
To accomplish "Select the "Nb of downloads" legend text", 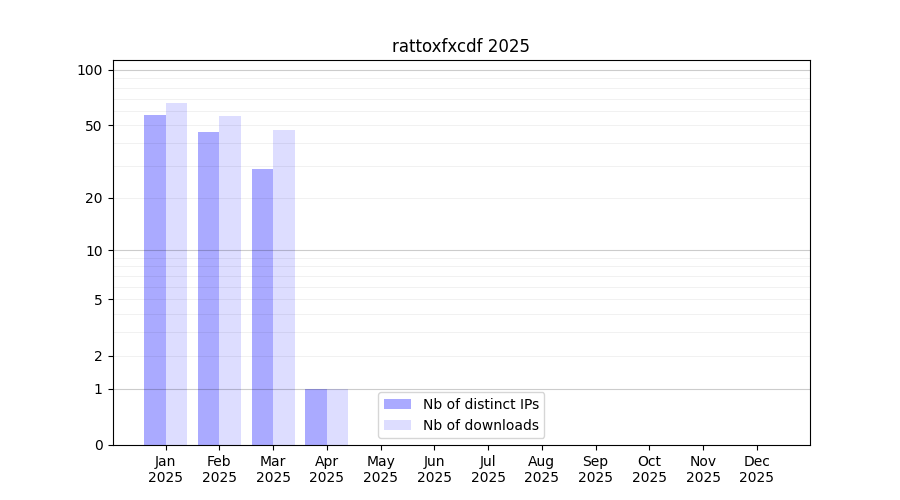I will coord(481,425).
